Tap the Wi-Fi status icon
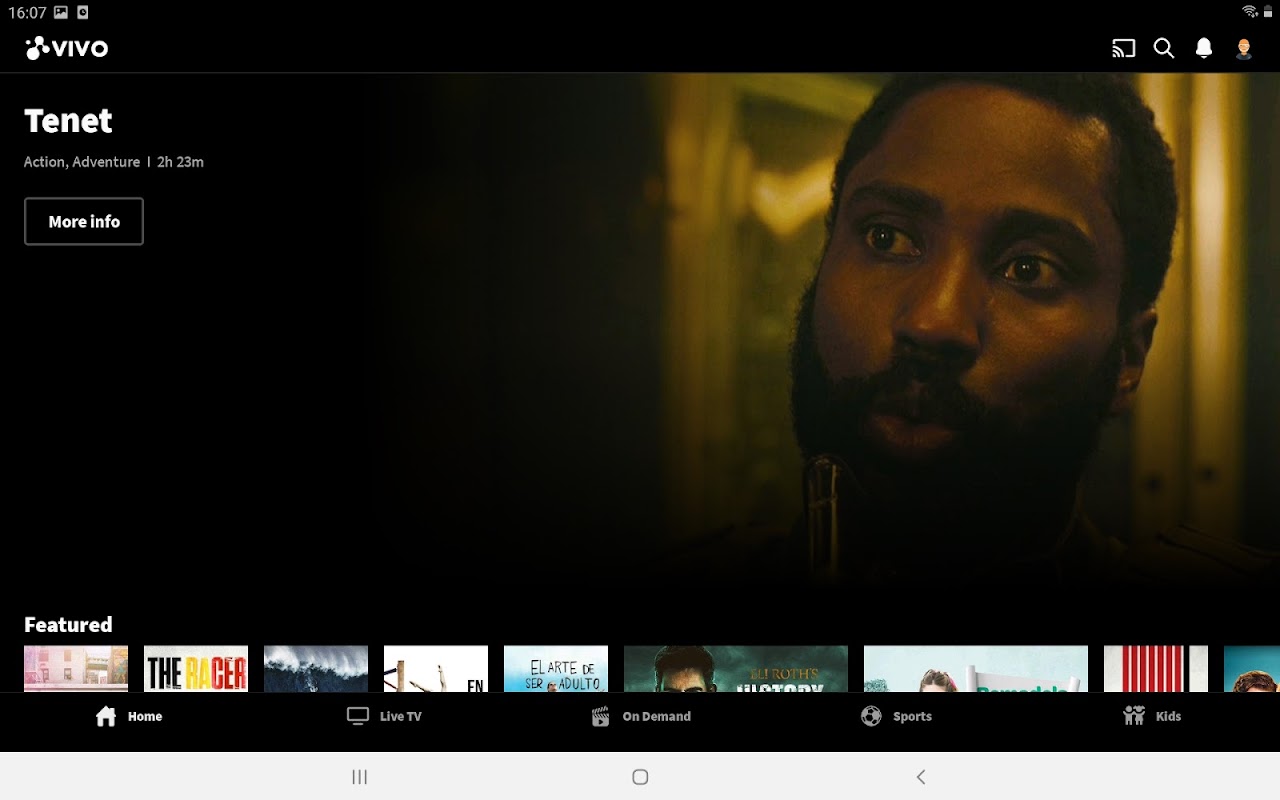This screenshot has width=1280, height=800. (x=1250, y=12)
